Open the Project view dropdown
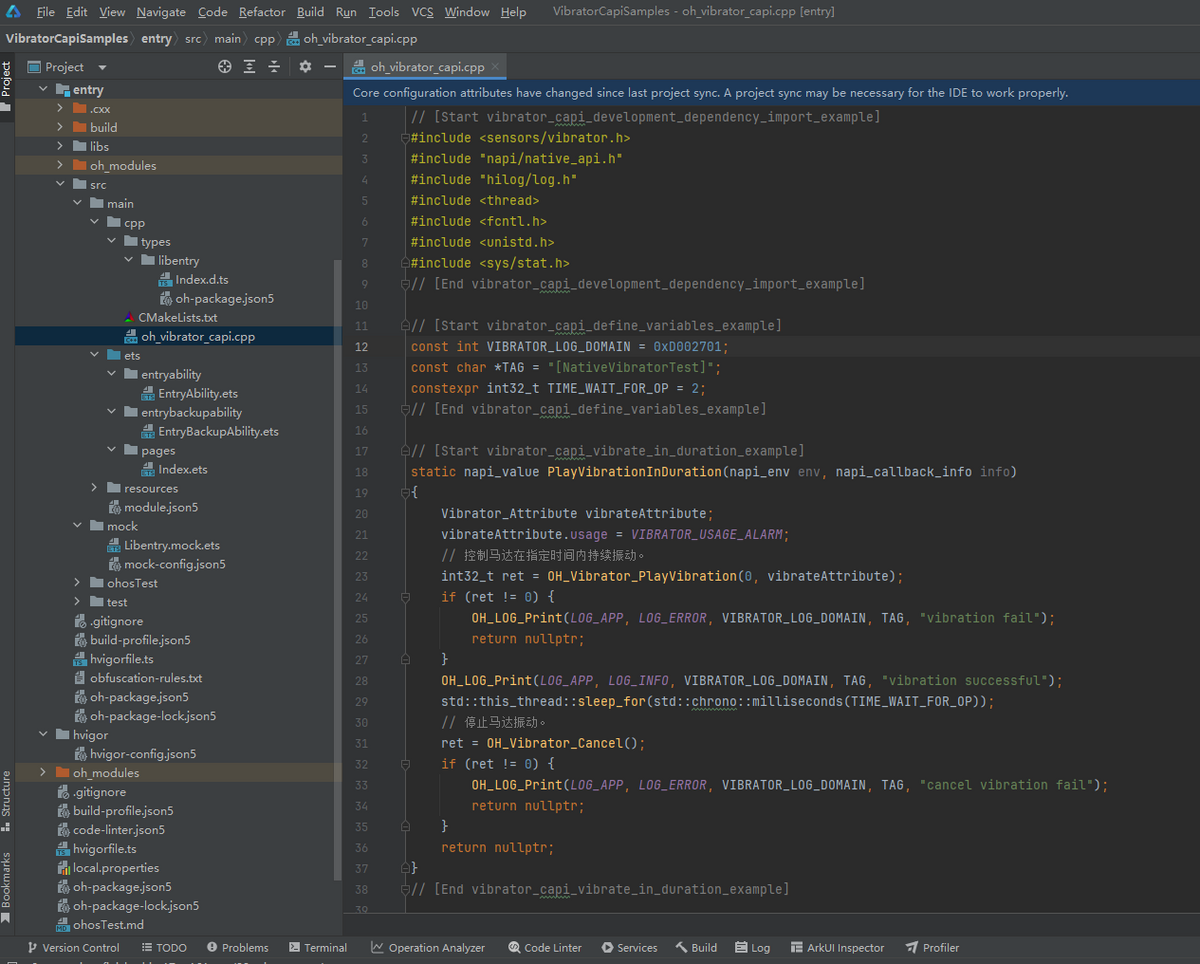 point(102,67)
